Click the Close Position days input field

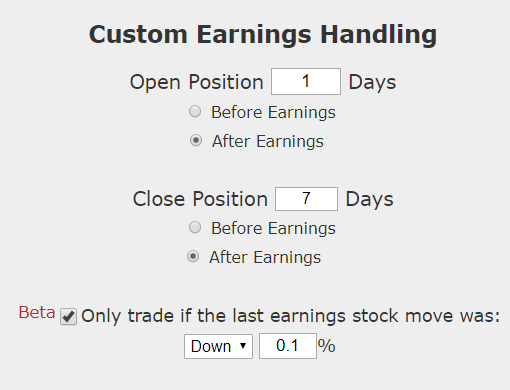point(306,199)
